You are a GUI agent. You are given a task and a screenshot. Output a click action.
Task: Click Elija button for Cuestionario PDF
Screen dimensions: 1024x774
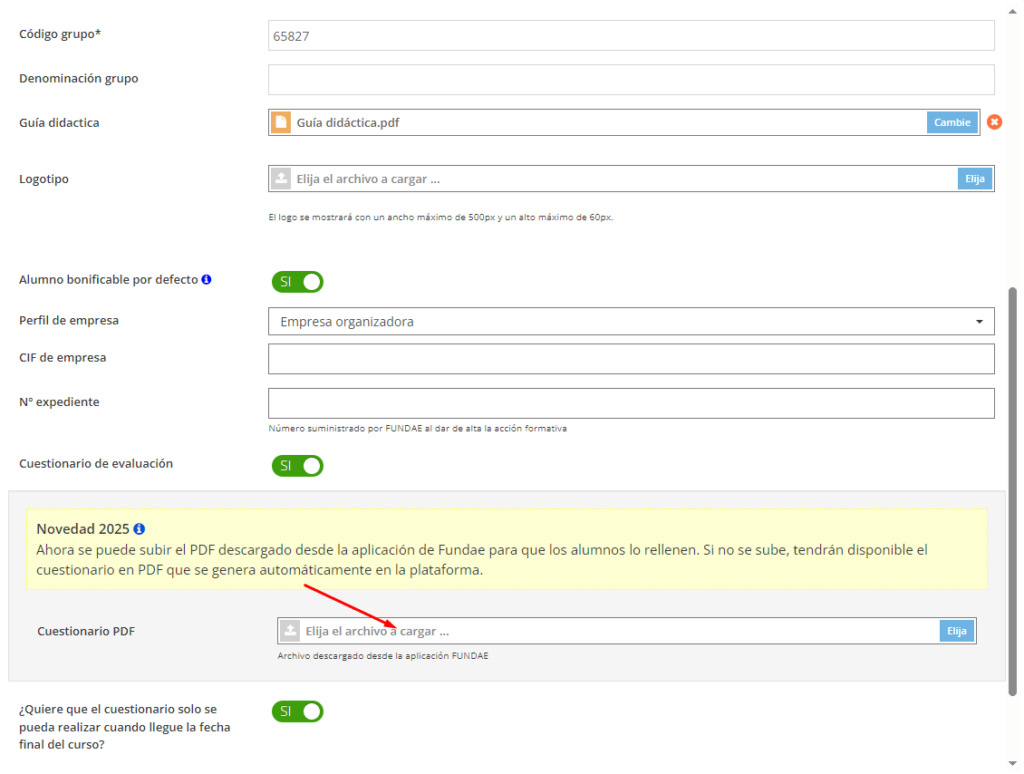956,631
